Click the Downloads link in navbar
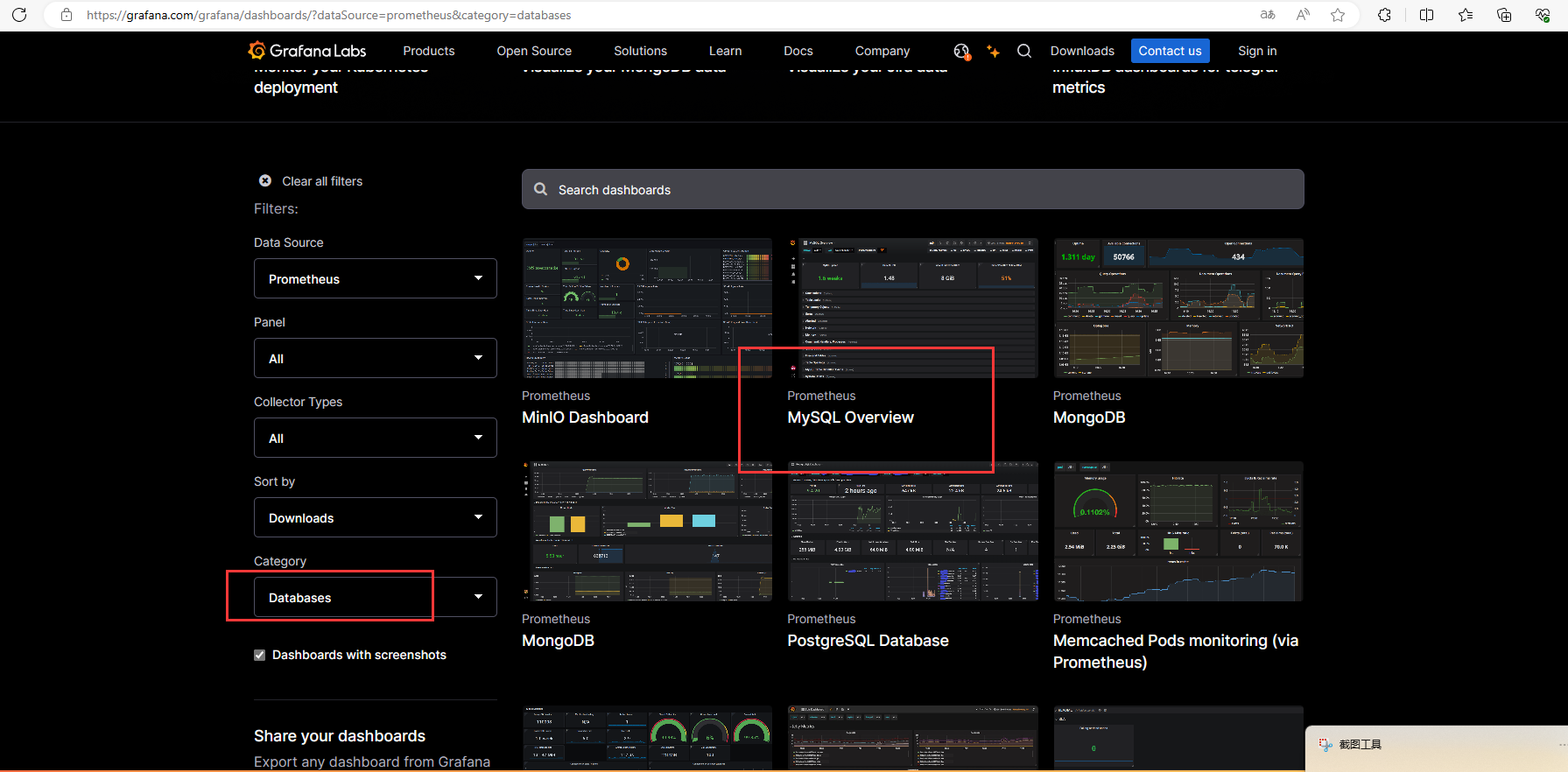 (x=1082, y=51)
